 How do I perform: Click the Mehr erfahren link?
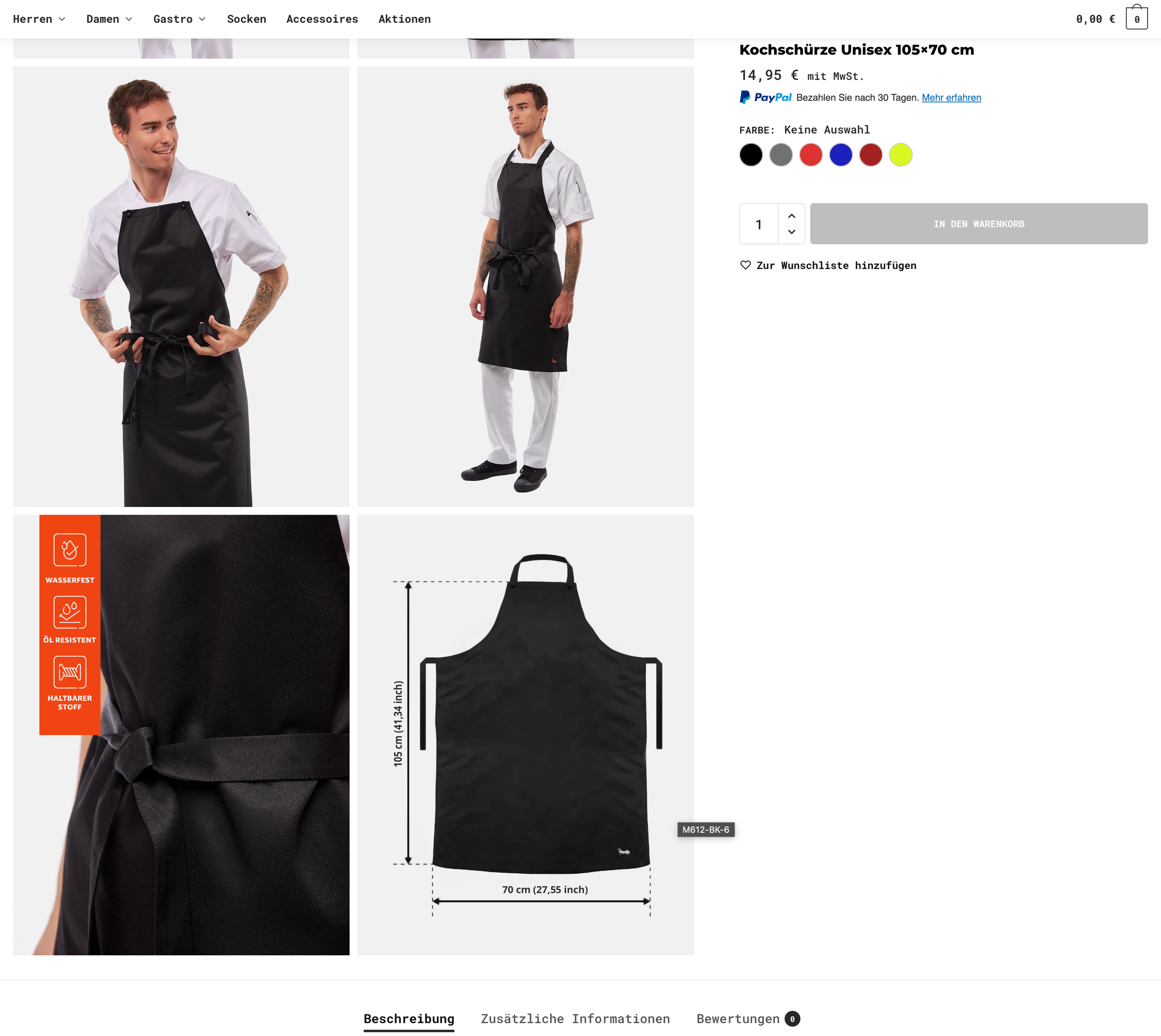[951, 97]
